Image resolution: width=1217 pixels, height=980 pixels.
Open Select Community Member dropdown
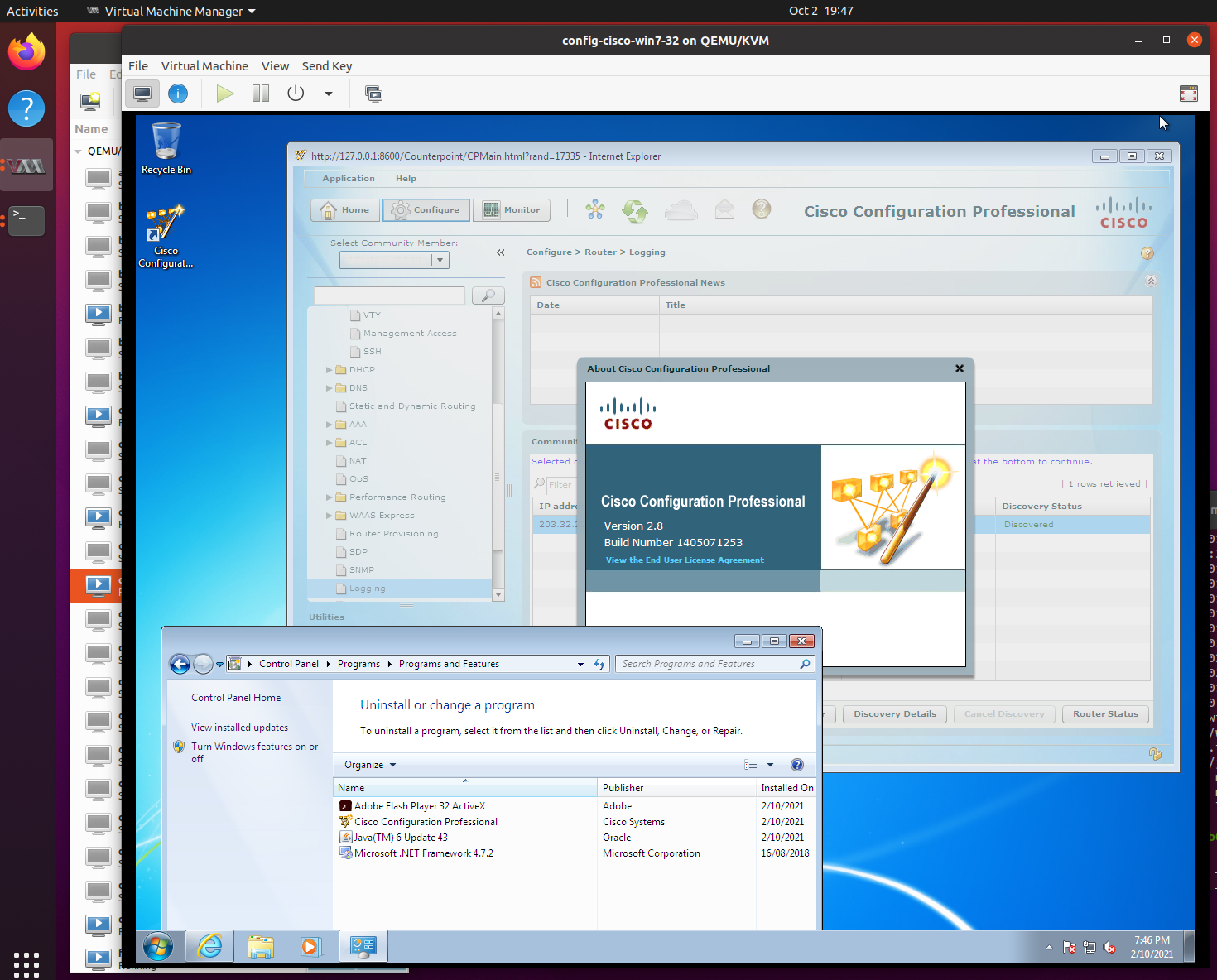click(440, 260)
